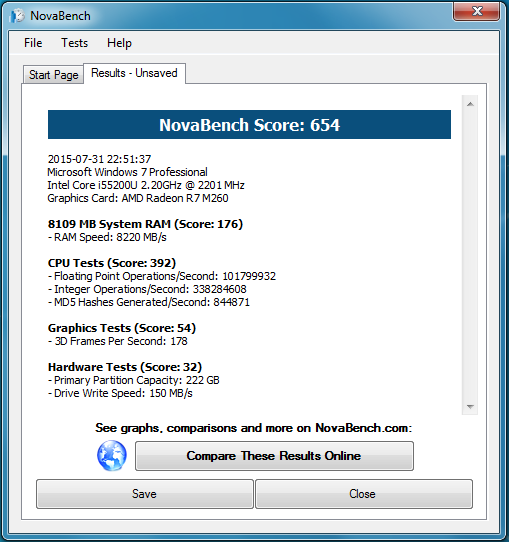Viewport: 509px width, 542px height.
Task: Close the NovaBench window
Action: coord(477,11)
